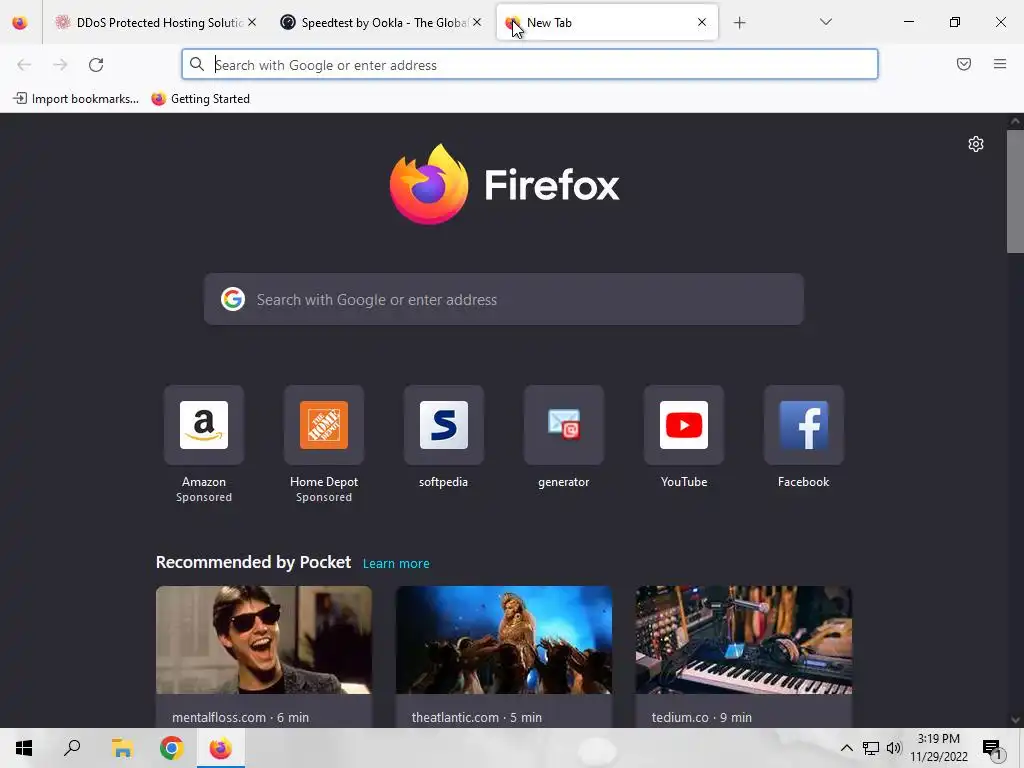Open the Facebook shortcut tile

[804, 425]
